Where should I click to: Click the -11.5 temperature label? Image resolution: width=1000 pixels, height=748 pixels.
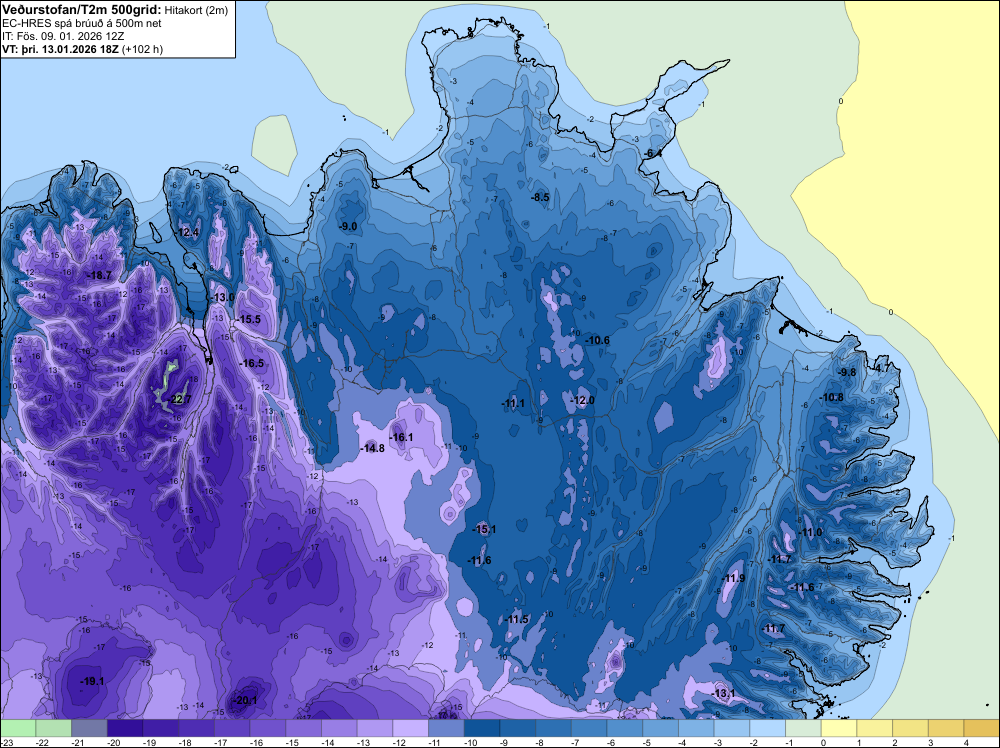coord(517,620)
